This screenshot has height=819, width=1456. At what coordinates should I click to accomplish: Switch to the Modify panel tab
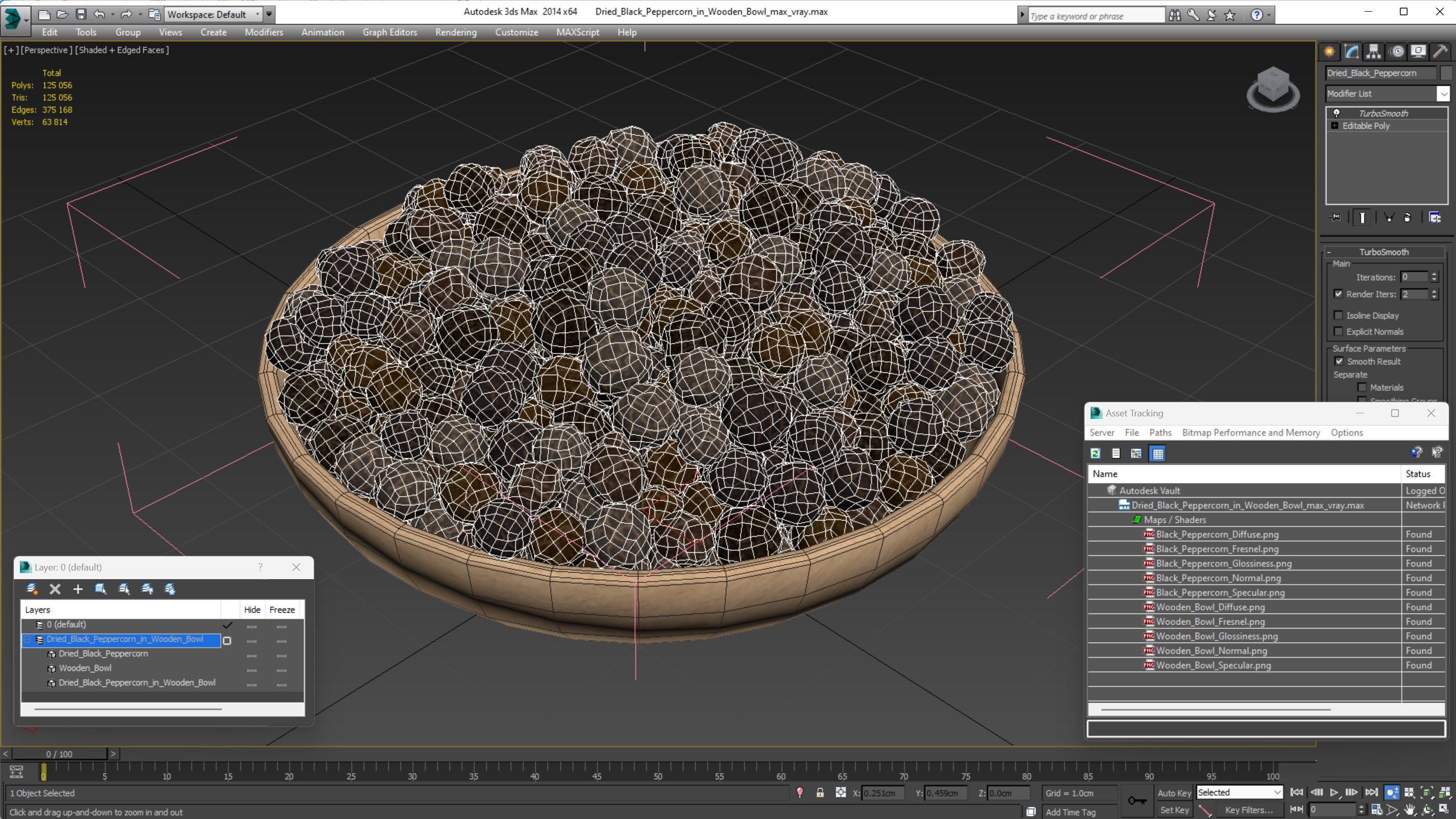1351,52
